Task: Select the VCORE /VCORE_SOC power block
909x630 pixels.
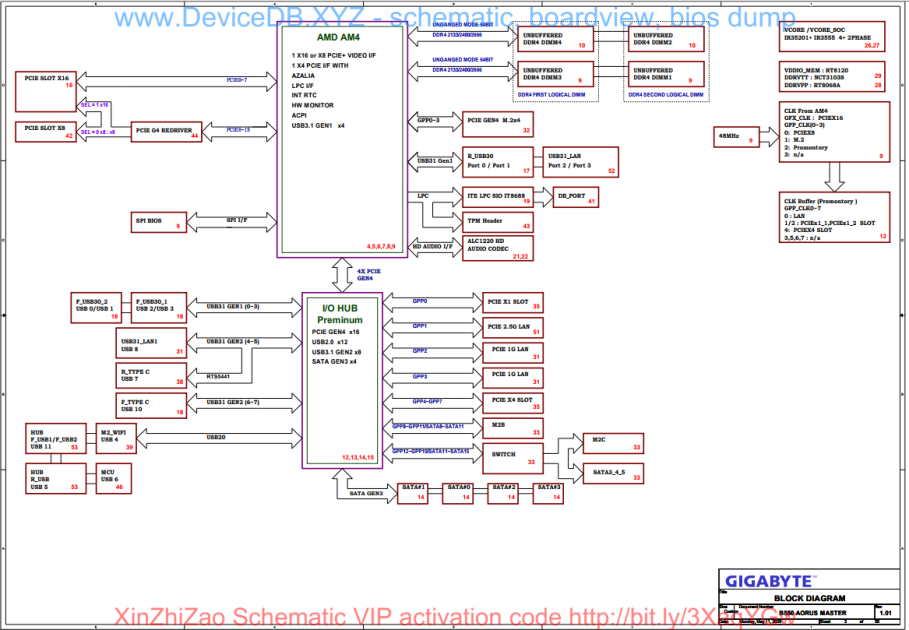Action: [832, 37]
